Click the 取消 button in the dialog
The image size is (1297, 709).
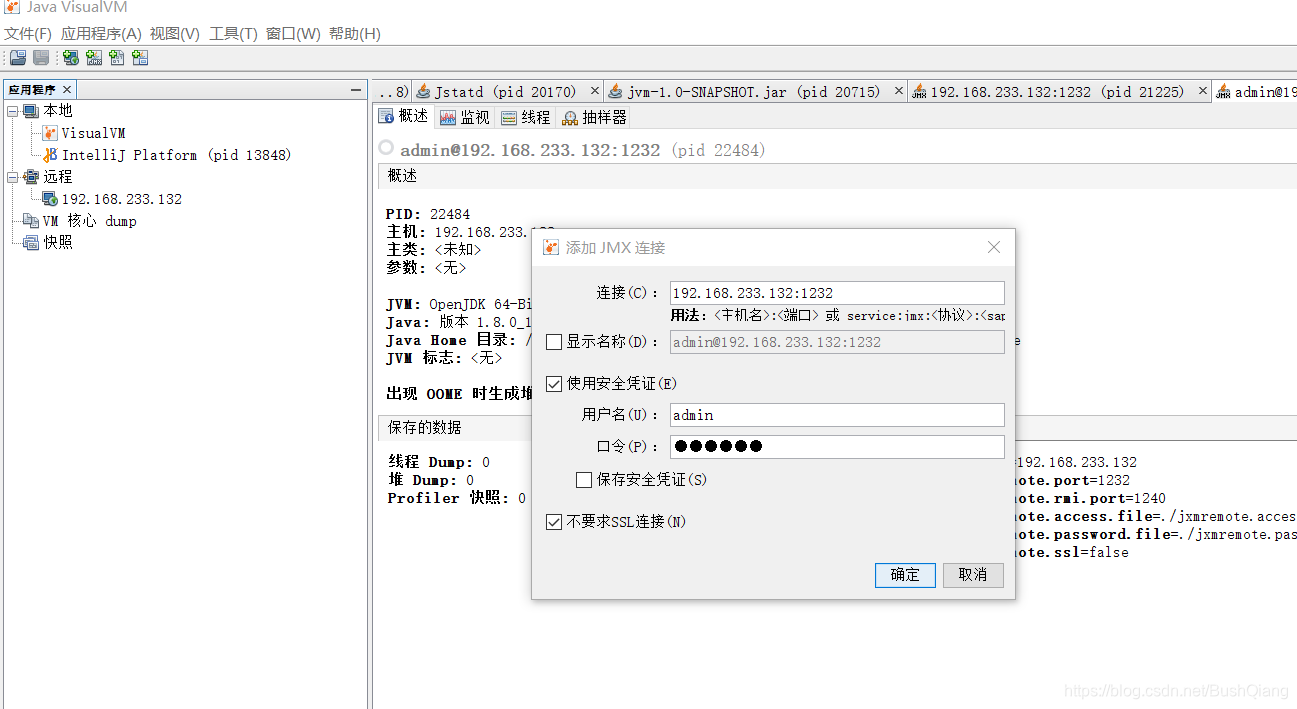(x=973, y=575)
